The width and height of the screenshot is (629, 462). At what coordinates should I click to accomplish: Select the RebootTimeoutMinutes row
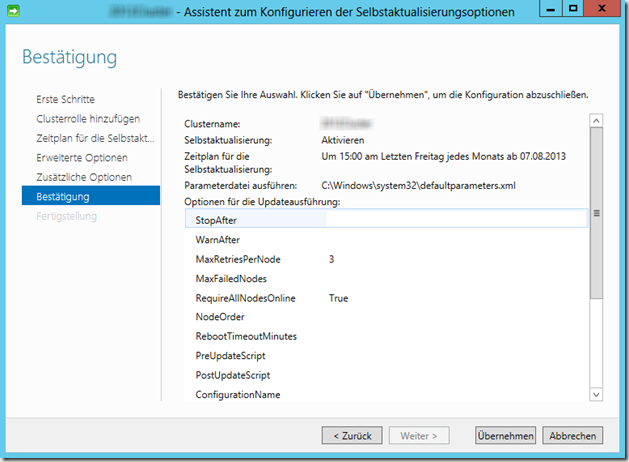(x=386, y=336)
